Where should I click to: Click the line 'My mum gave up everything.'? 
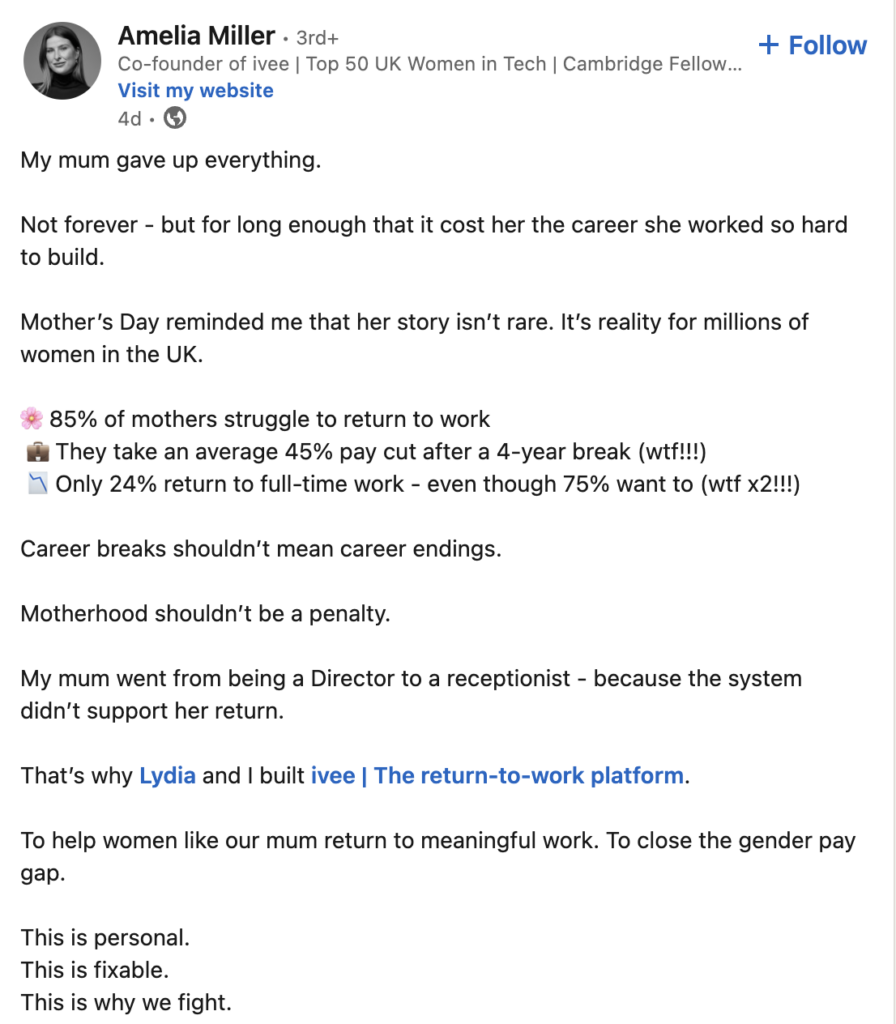pos(171,160)
